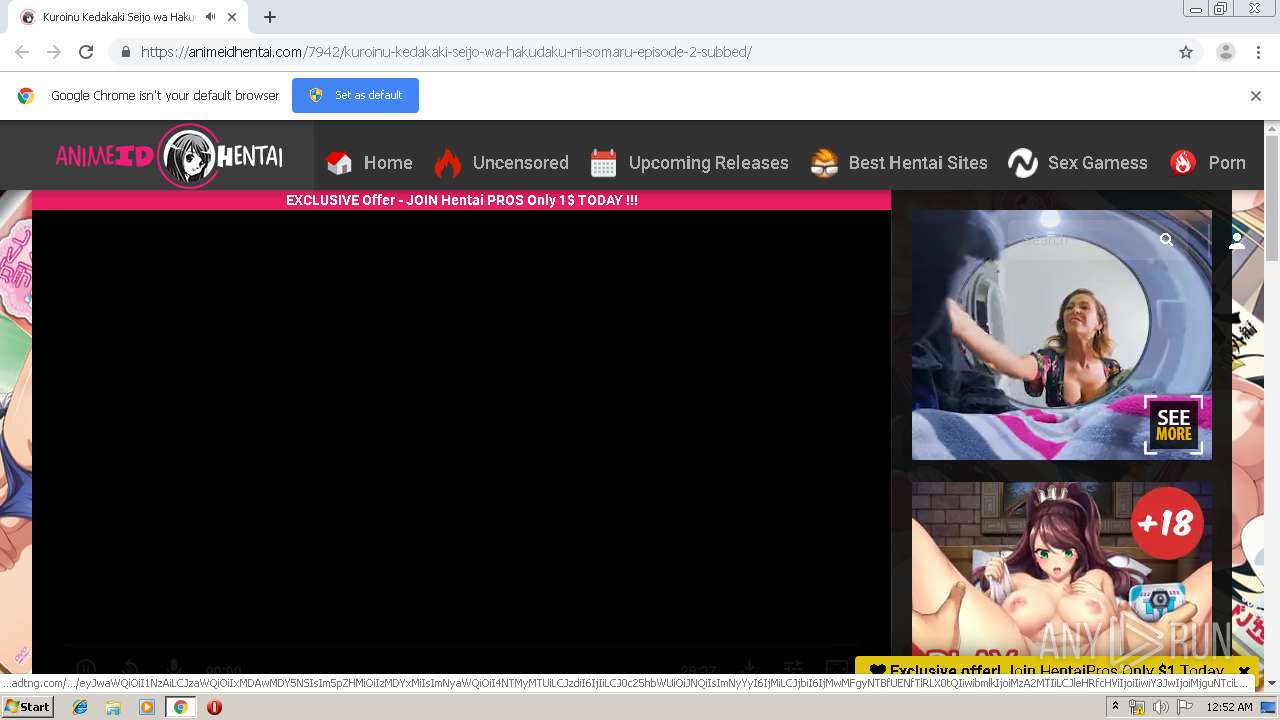Open the Porn menu item
The width and height of the screenshot is (1280, 720).
[1207, 163]
